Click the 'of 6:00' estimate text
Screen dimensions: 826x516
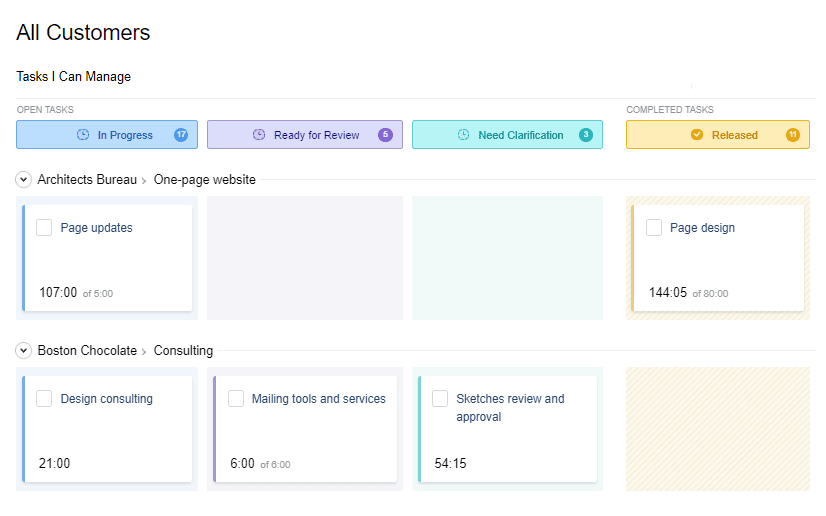(275, 464)
